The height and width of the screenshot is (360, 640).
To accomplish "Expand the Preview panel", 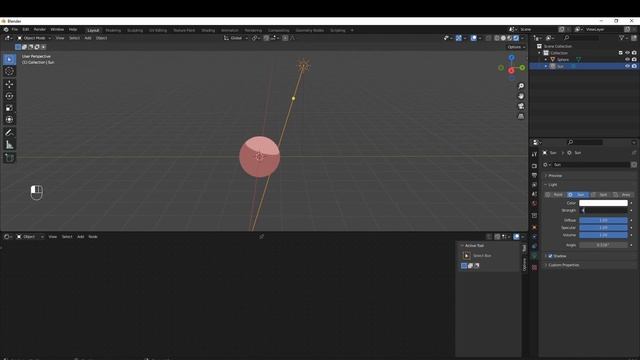I will (x=555, y=176).
